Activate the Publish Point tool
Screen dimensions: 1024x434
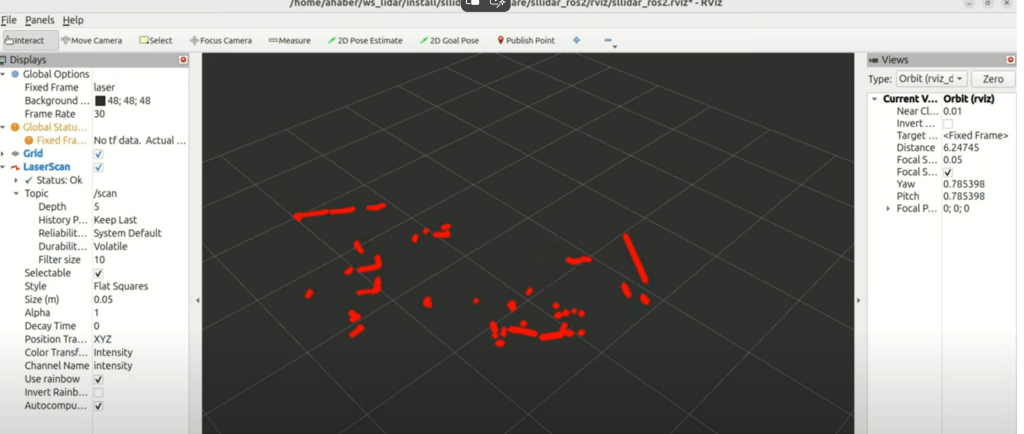pyautogui.click(x=526, y=41)
